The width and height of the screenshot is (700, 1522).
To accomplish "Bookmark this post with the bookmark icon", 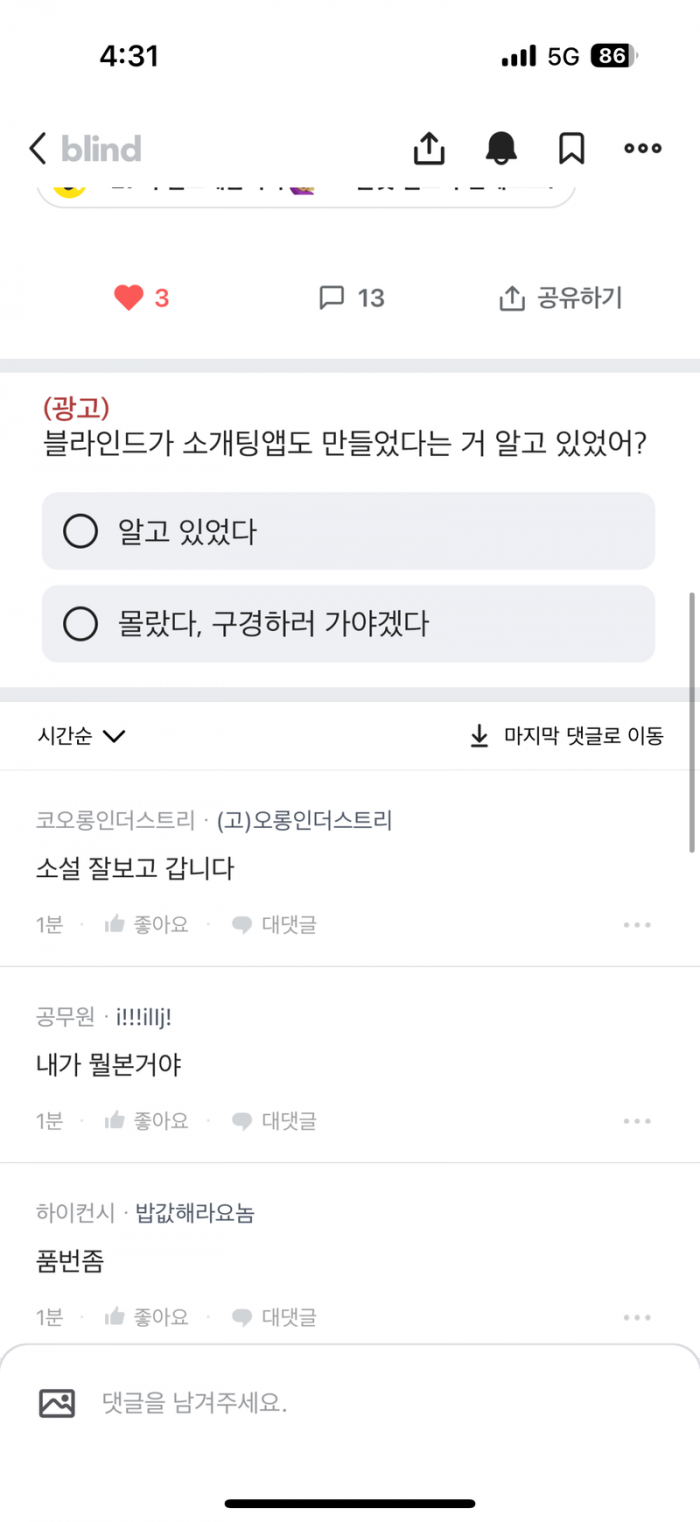I will (571, 148).
